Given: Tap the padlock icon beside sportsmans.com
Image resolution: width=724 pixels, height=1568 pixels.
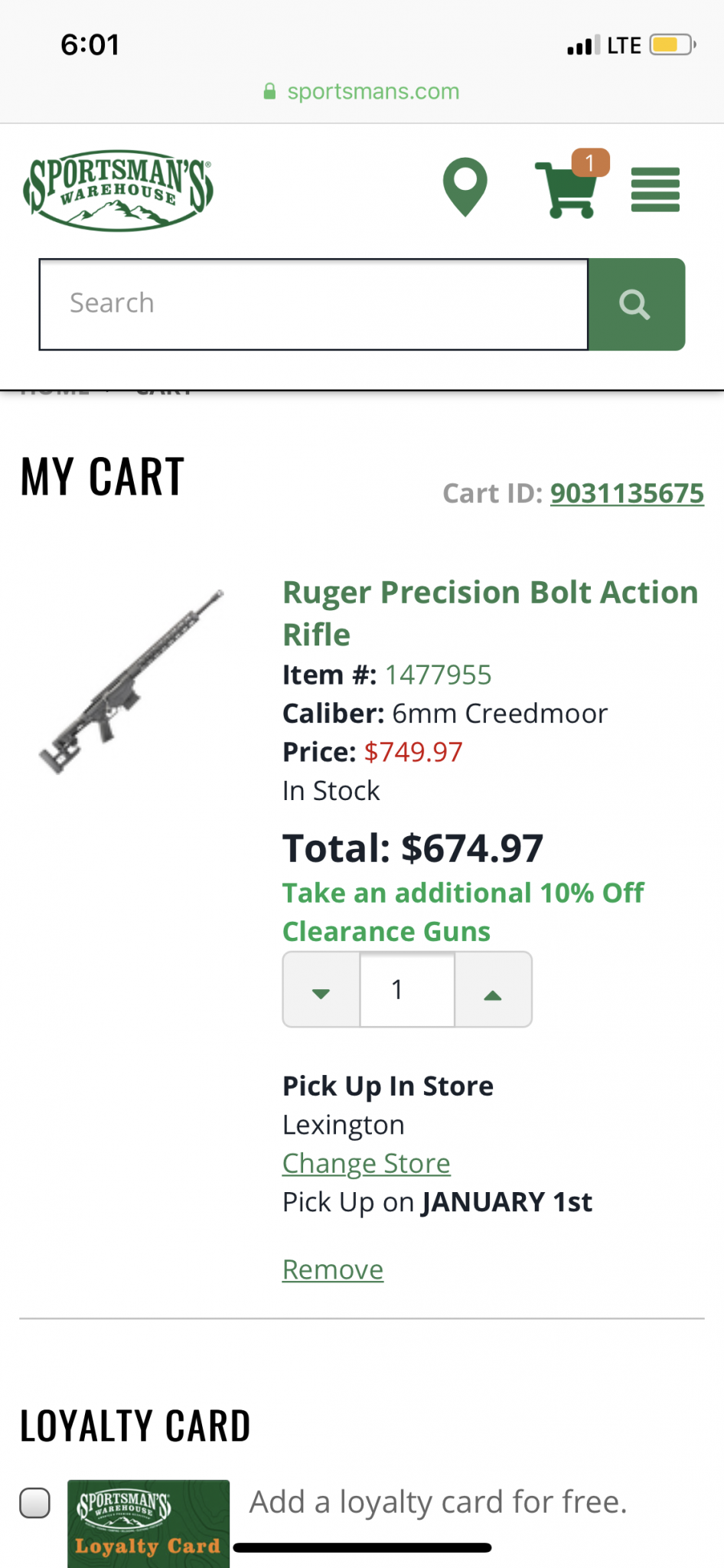Looking at the screenshot, I should click(269, 92).
